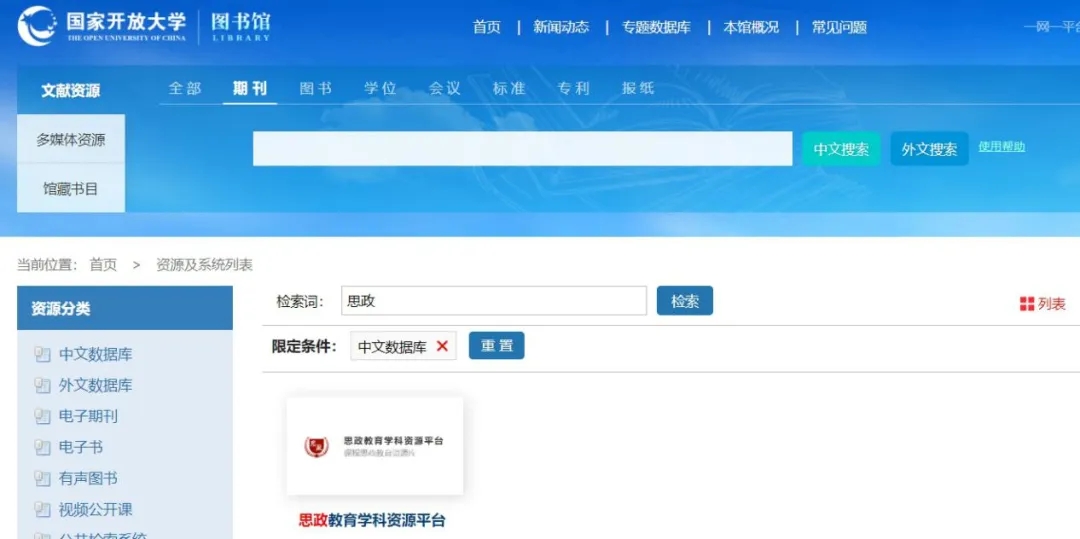Switch to 多媒体资源 side tab
The width and height of the screenshot is (1080, 539).
click(x=71, y=140)
